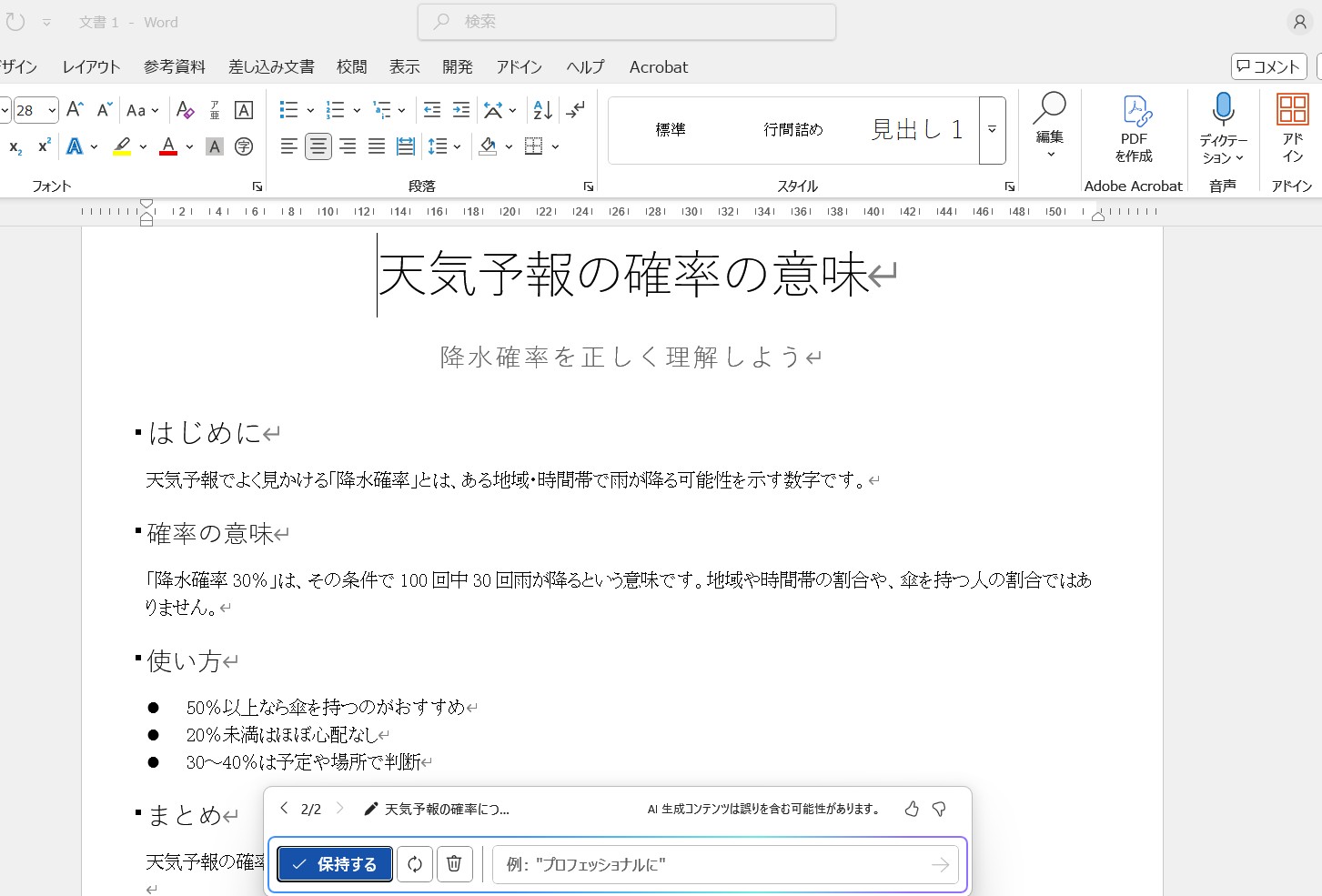Toggle subscript formatting
Image resolution: width=1322 pixels, height=896 pixels.
coord(15,146)
